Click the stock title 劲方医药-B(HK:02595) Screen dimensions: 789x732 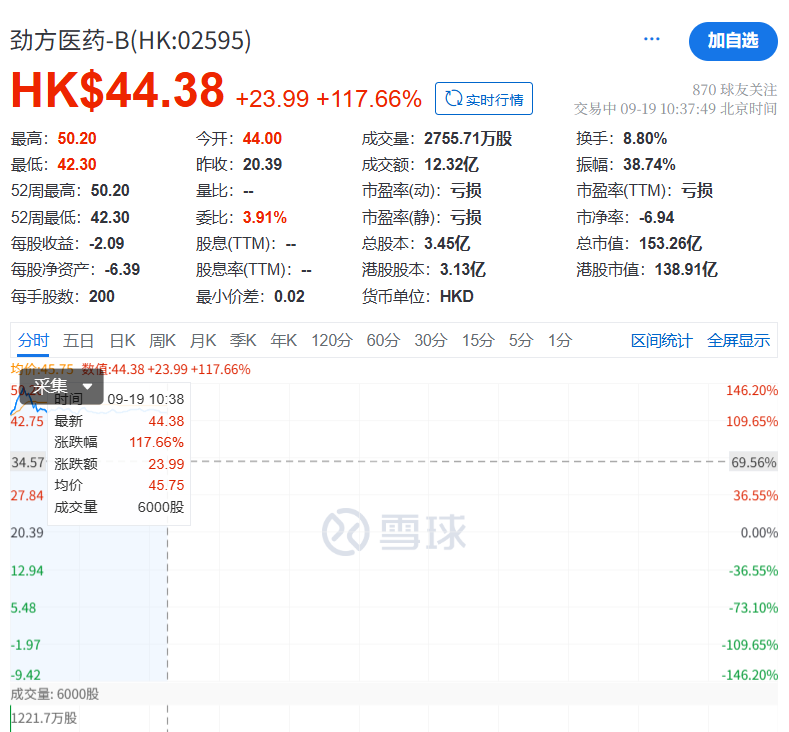pos(131,41)
